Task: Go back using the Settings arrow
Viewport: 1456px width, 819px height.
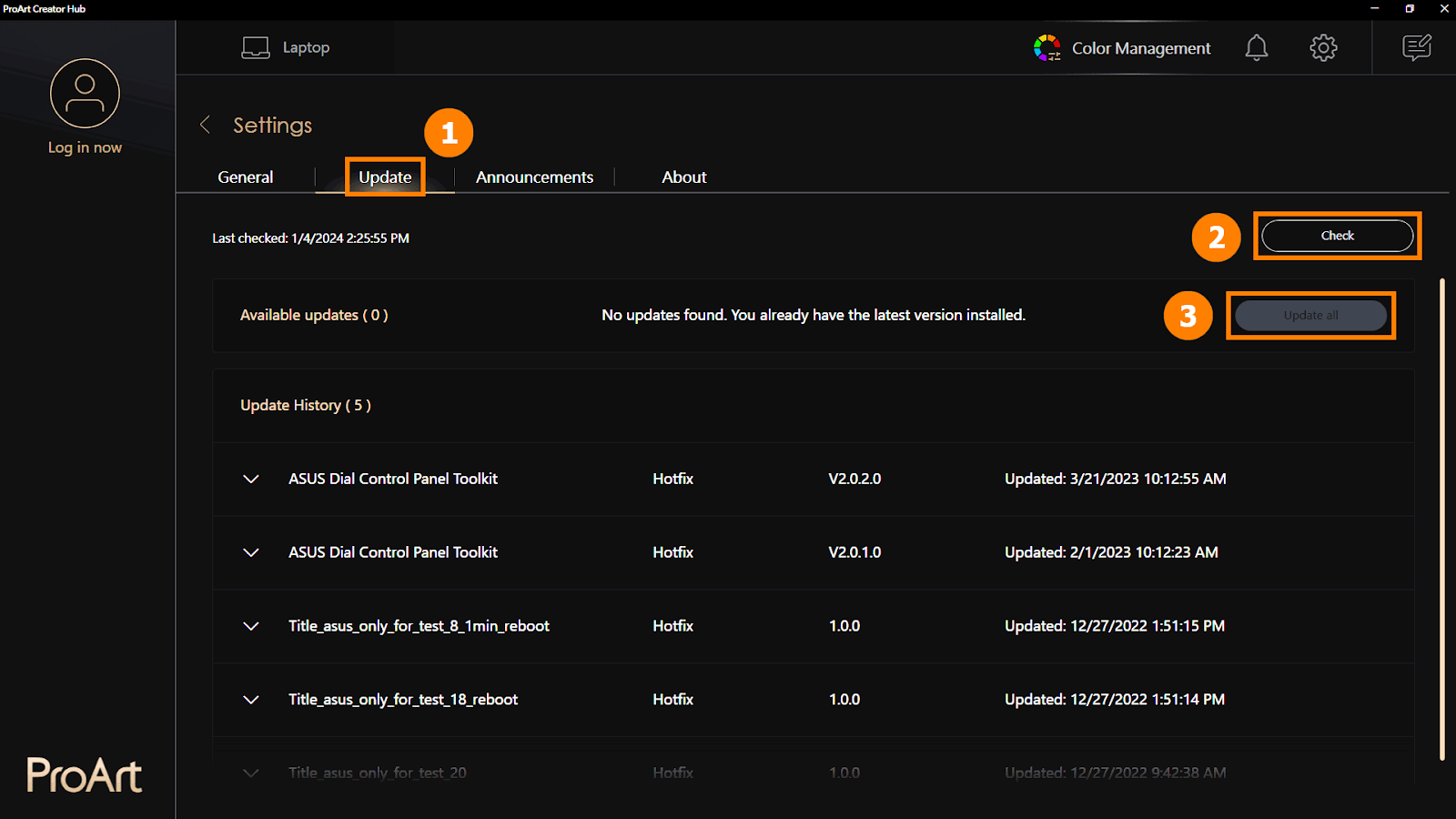Action: (x=206, y=125)
